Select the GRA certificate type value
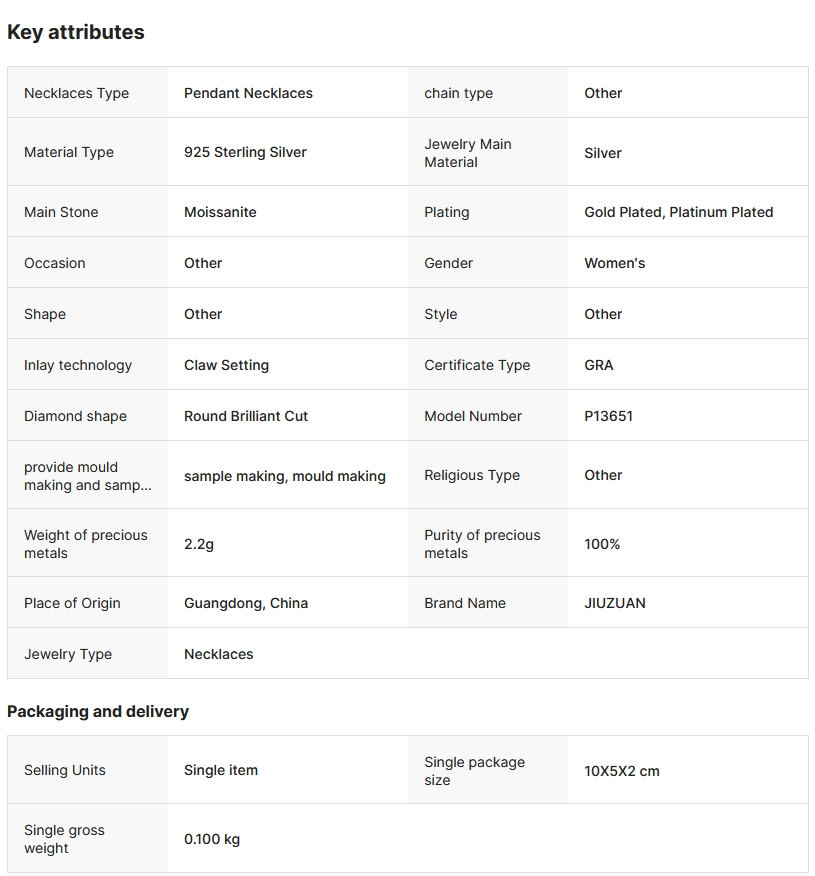 coord(598,365)
